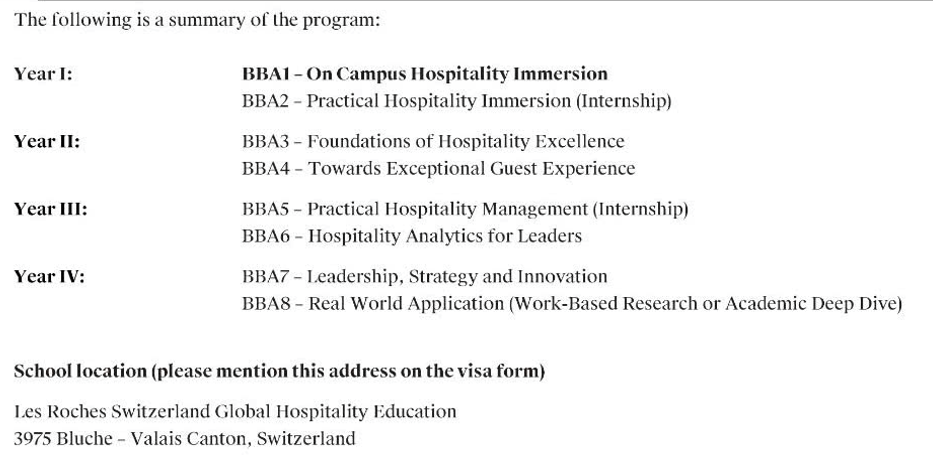Select BBA3 Foundations of Hospitality Excellence
The image size is (933, 459).
[x=432, y=142]
